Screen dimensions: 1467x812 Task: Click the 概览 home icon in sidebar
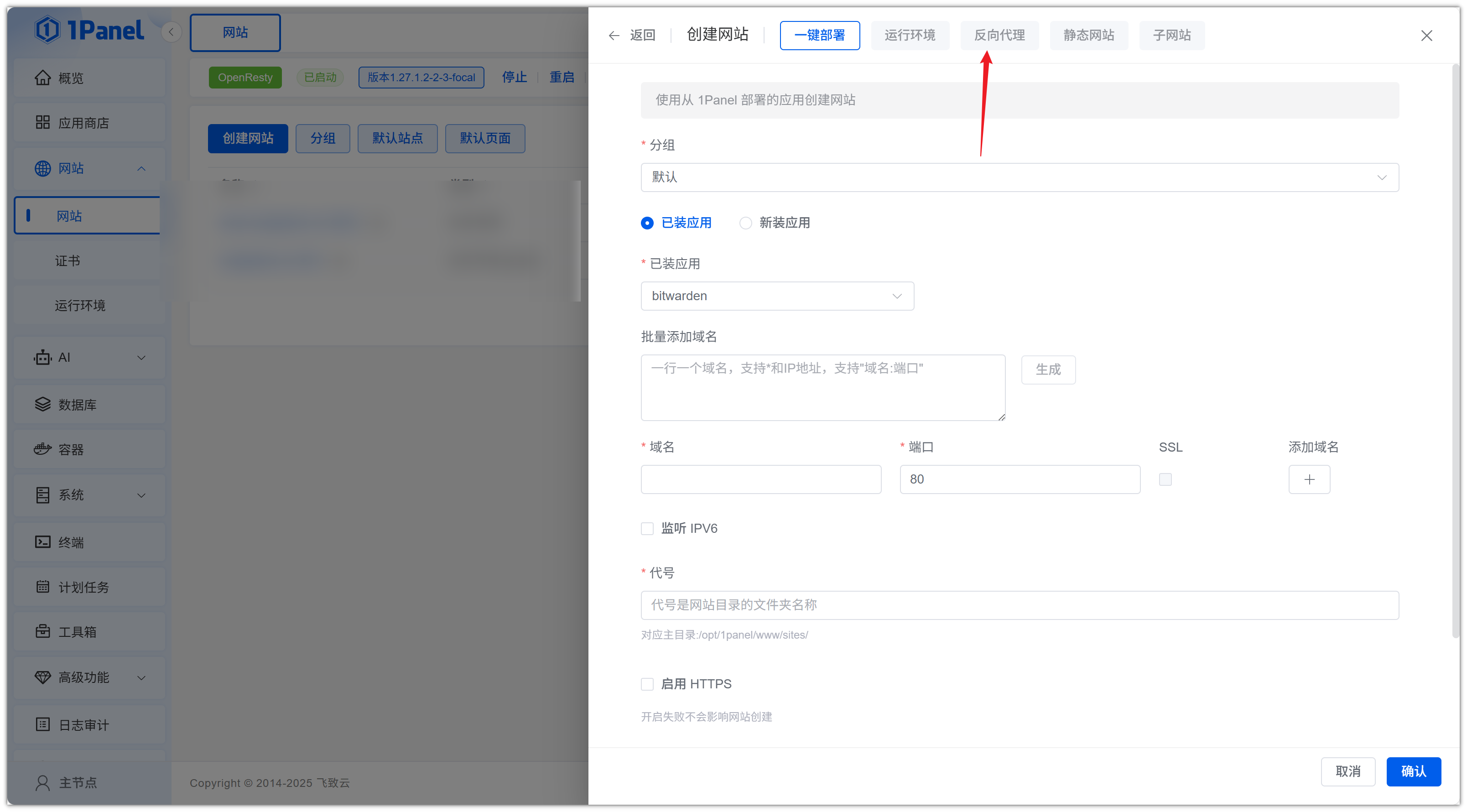(x=43, y=78)
